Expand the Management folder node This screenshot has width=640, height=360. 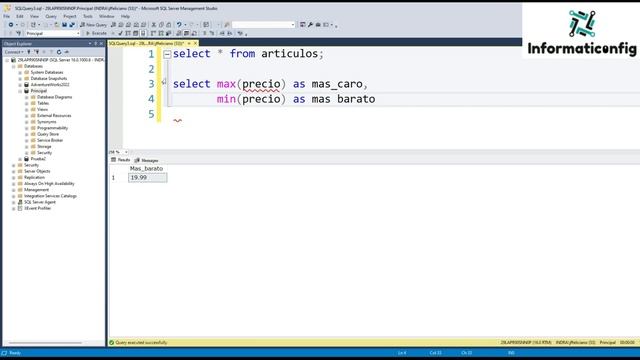tap(13, 190)
